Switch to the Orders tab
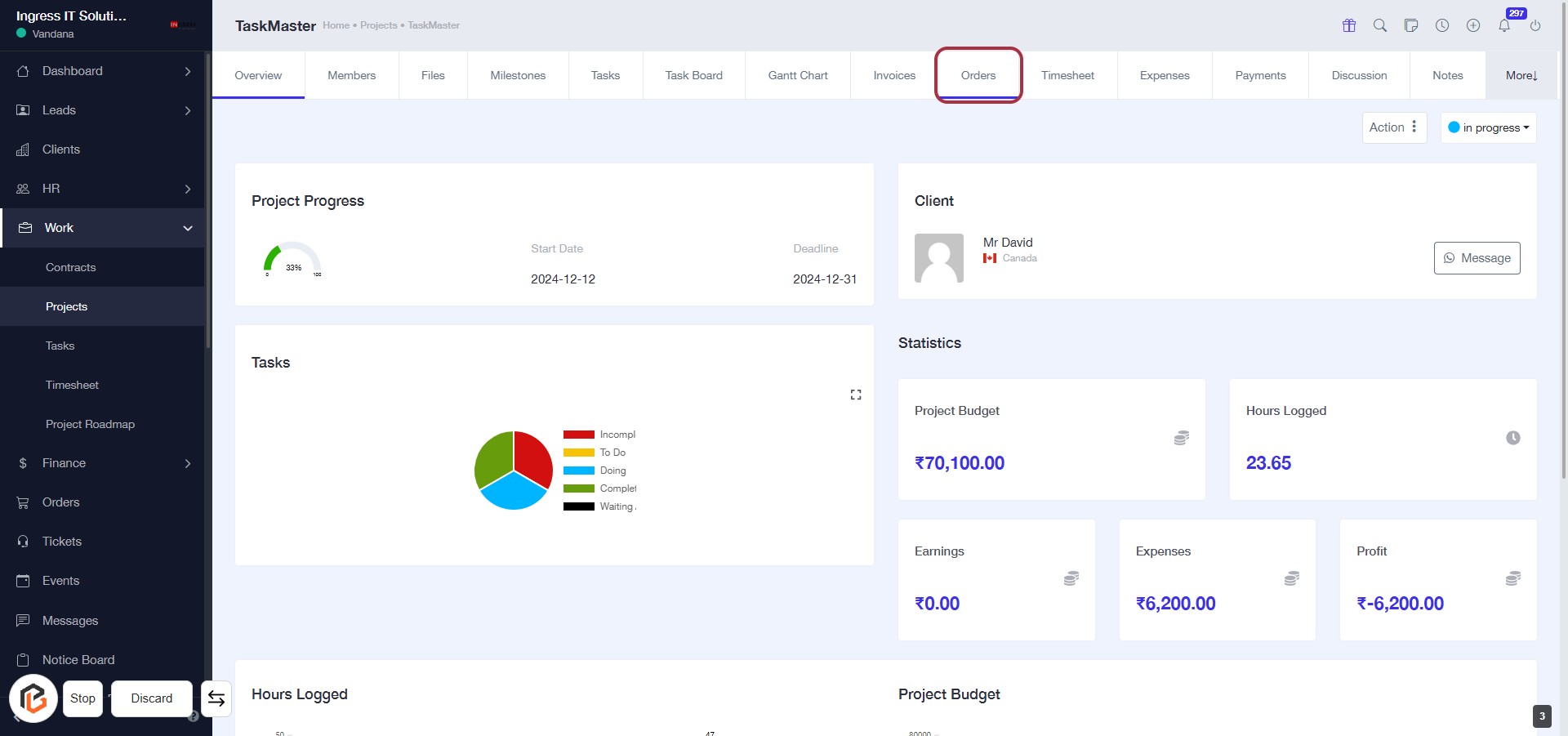Screen dimensions: 1568x736 (x=978, y=75)
